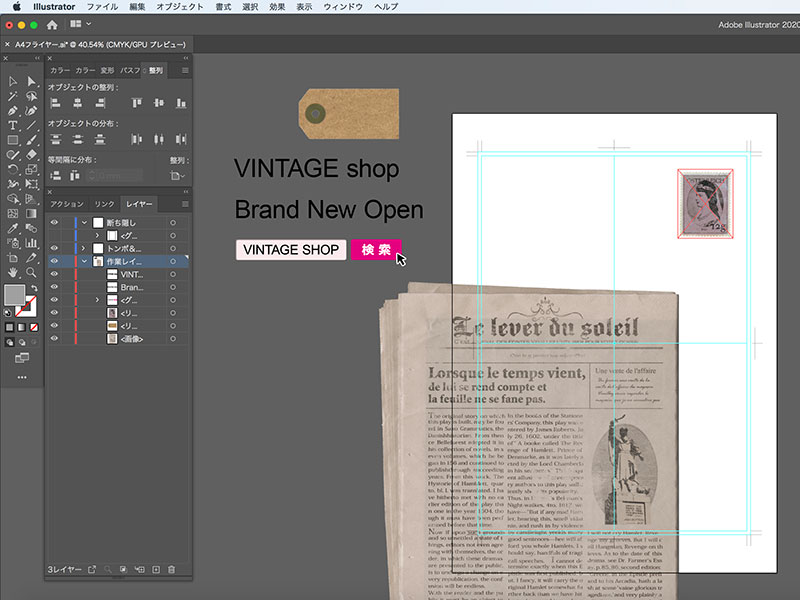Open the Layers panel options menu
Screen dimensions: 800x600
[x=185, y=204]
